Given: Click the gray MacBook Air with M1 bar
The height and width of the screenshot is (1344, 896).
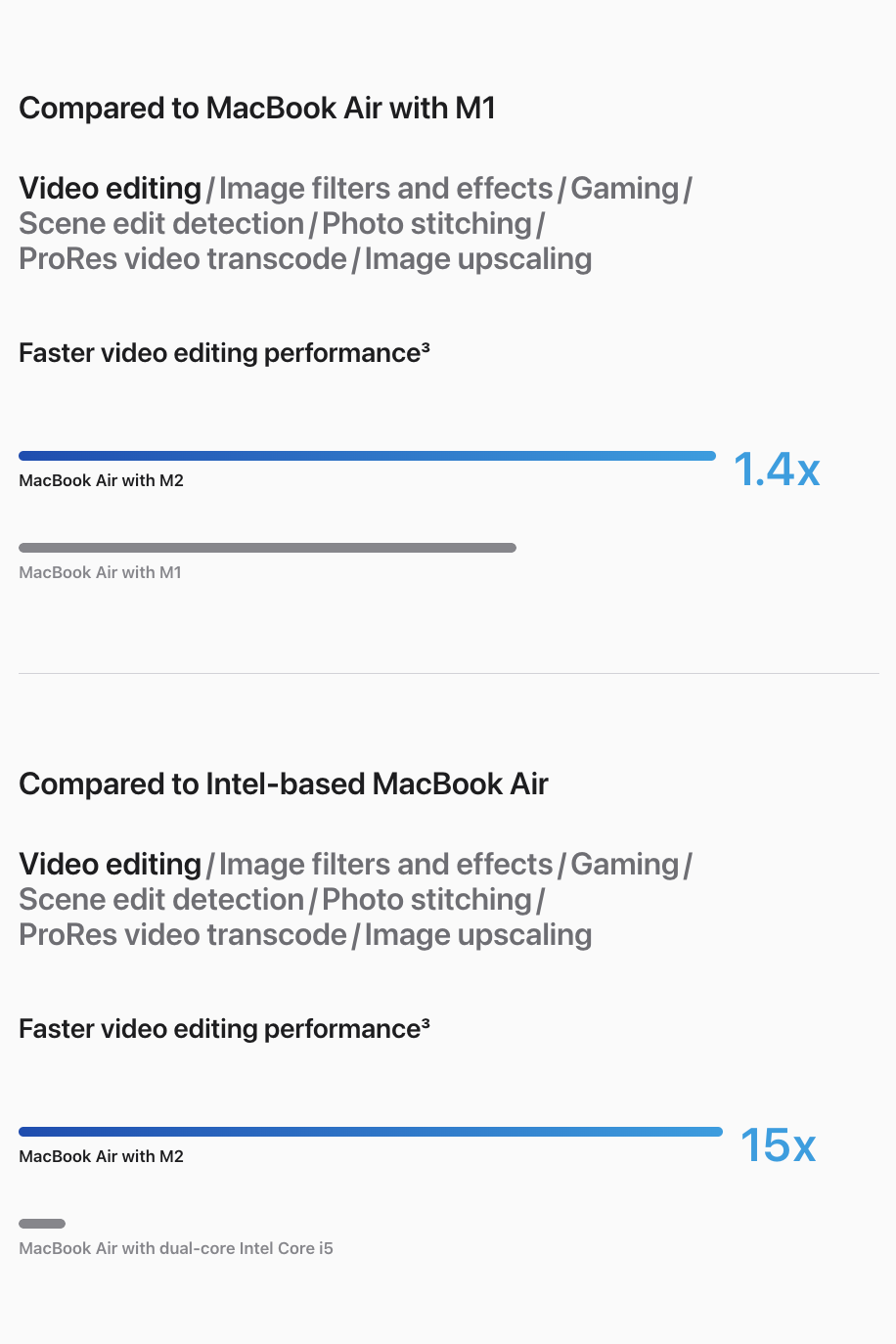Looking at the screenshot, I should pos(267,548).
